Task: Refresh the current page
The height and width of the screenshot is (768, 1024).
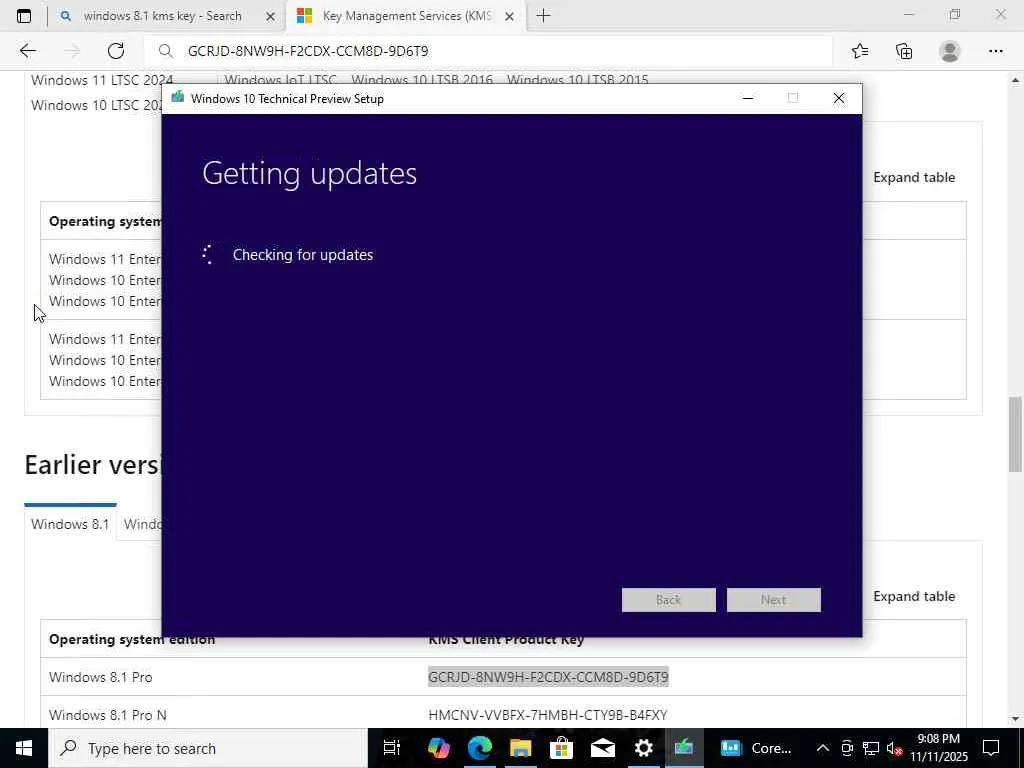Action: point(116,51)
